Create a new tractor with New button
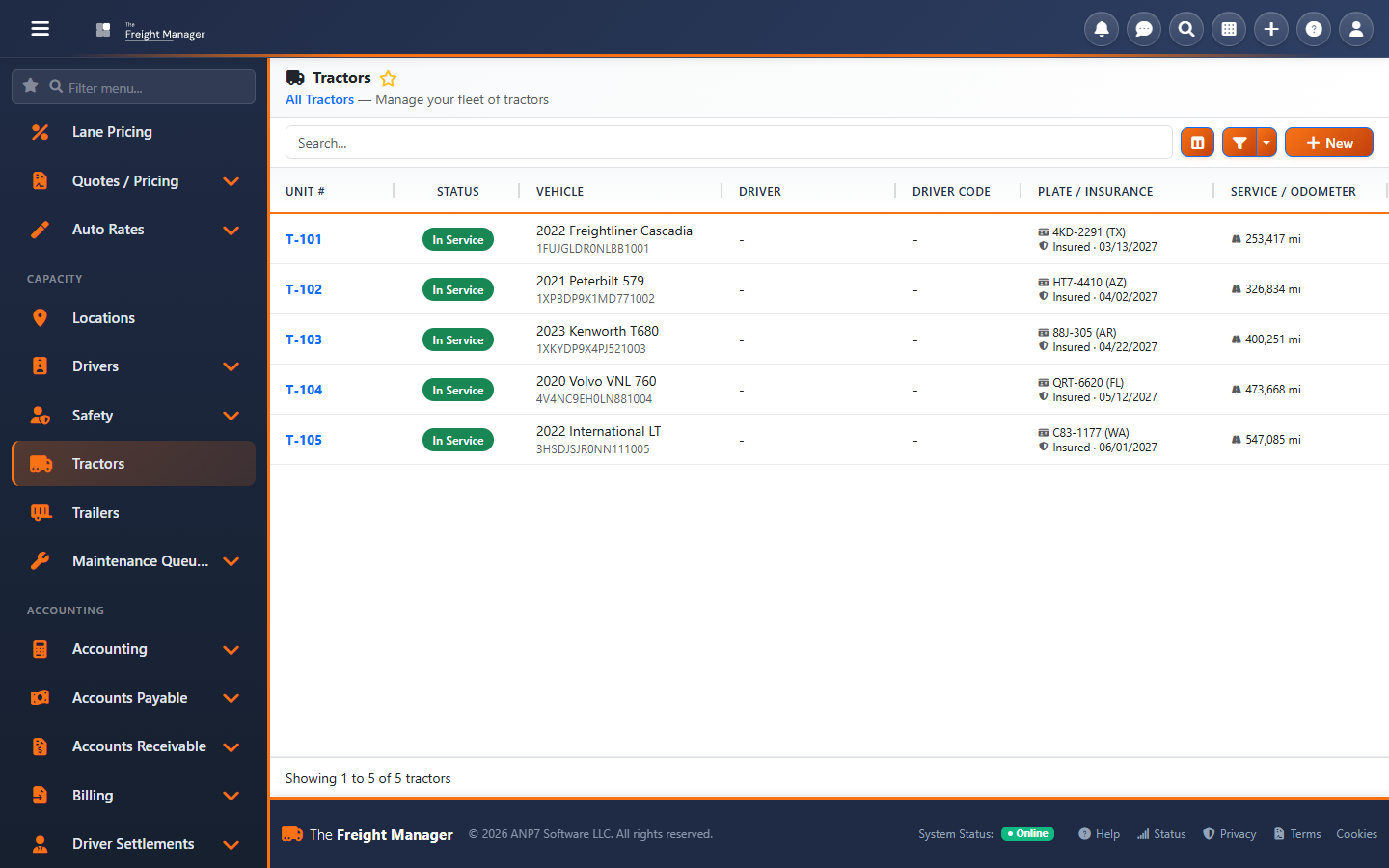 click(x=1329, y=143)
